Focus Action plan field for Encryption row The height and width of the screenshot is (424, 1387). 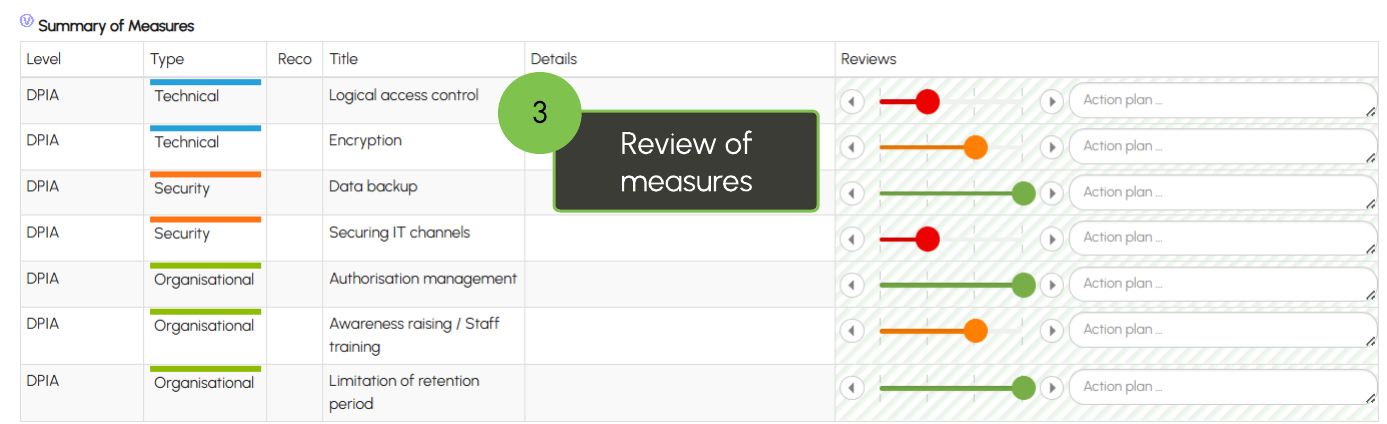pyautogui.click(x=1224, y=146)
